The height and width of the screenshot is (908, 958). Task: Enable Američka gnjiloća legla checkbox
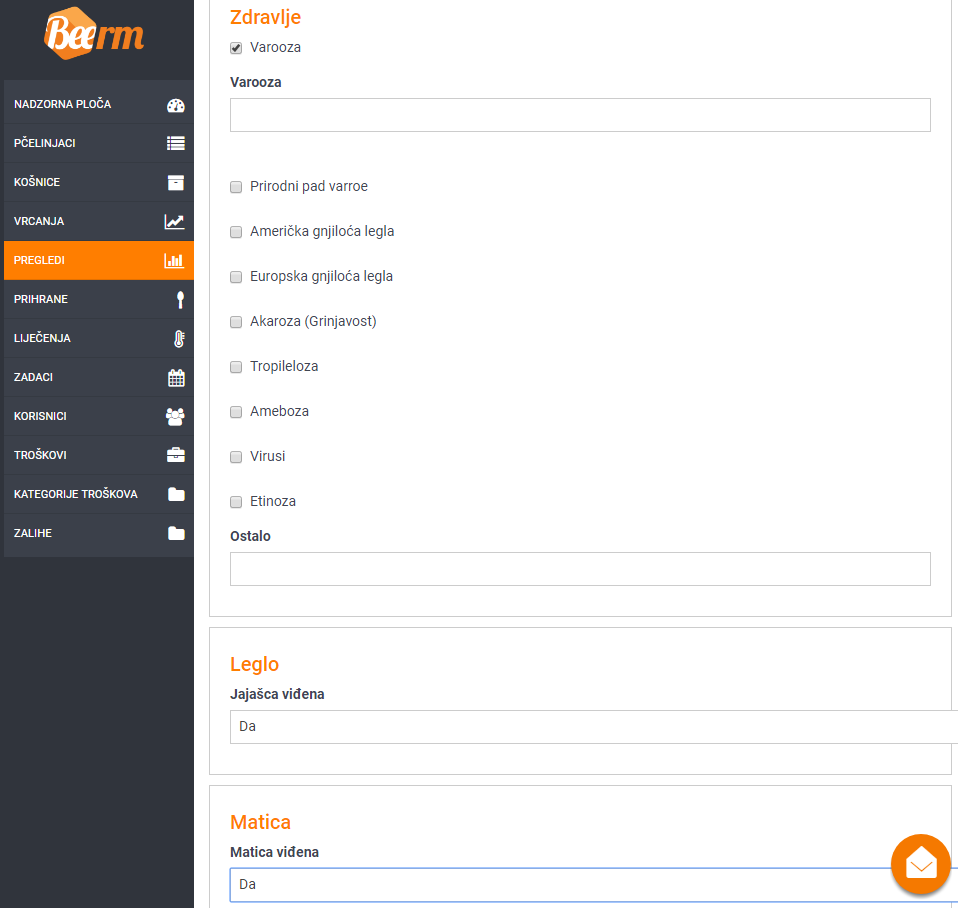click(236, 232)
